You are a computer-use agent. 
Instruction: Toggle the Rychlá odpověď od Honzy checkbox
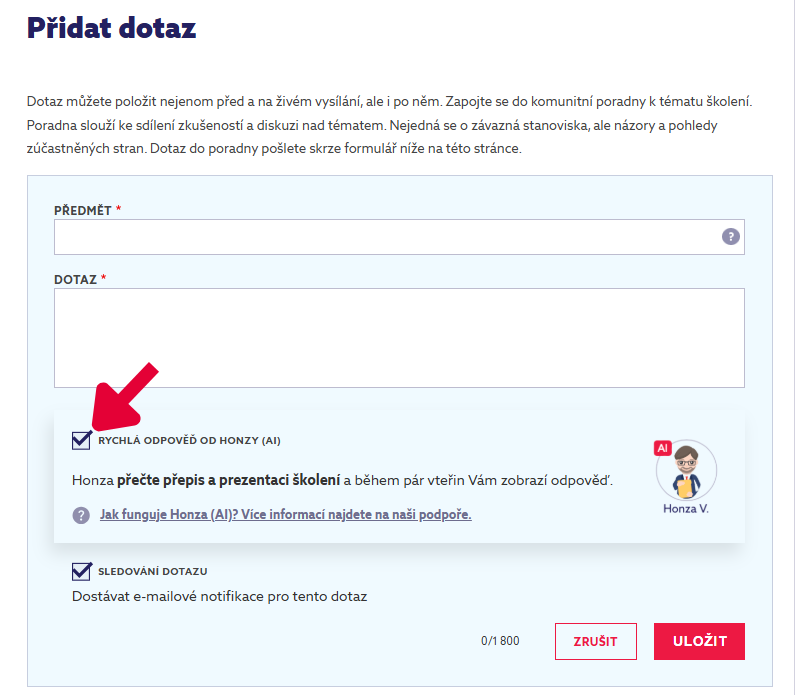82,439
